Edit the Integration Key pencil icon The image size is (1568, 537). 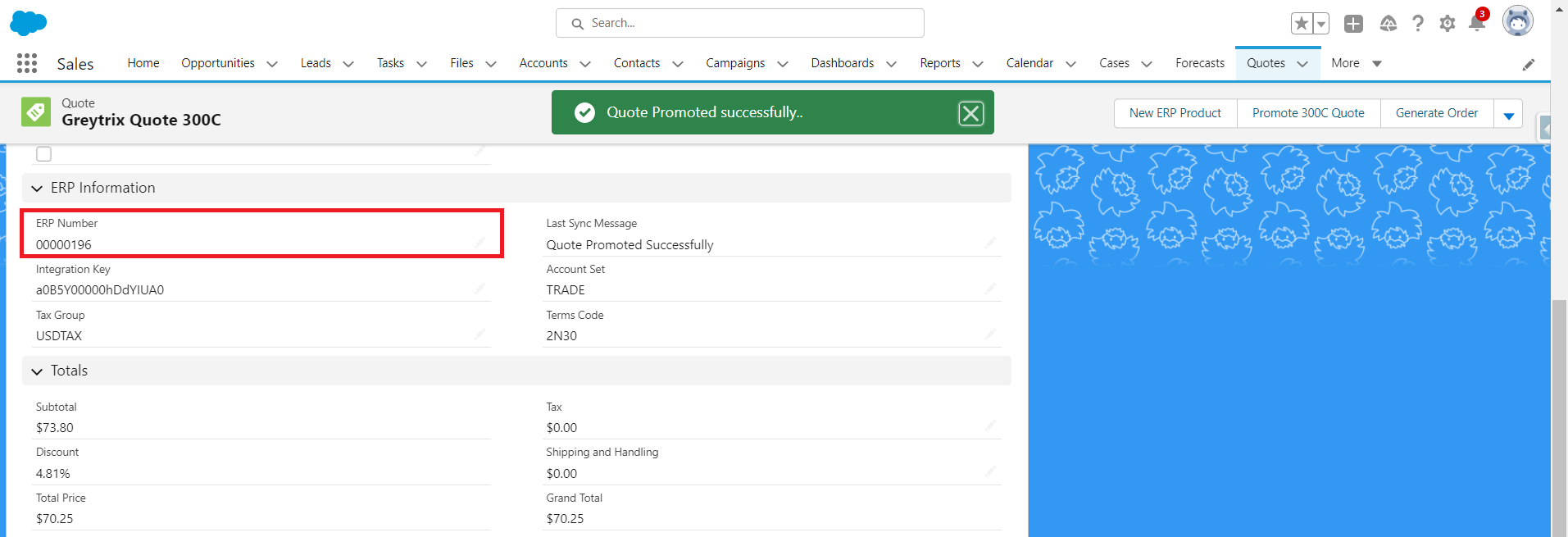point(479,289)
